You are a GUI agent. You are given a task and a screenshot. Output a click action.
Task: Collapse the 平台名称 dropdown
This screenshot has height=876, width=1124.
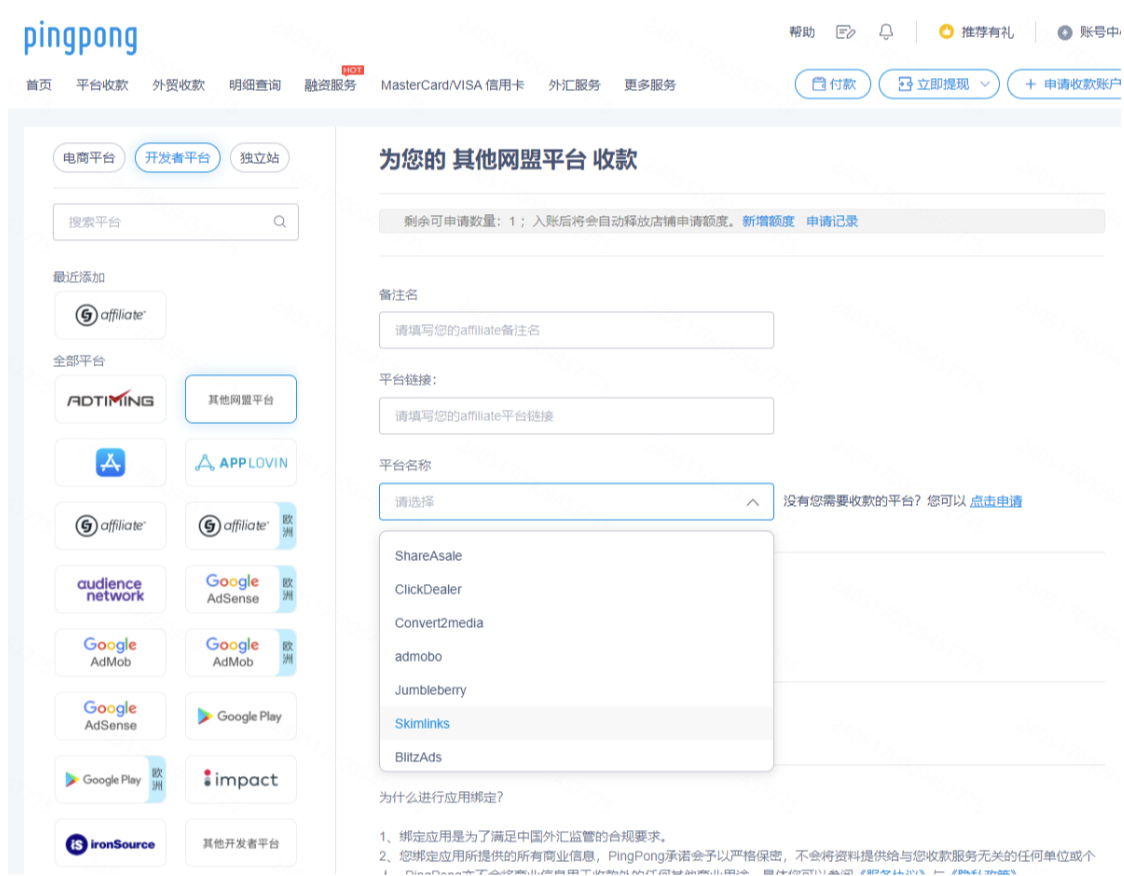coord(752,502)
